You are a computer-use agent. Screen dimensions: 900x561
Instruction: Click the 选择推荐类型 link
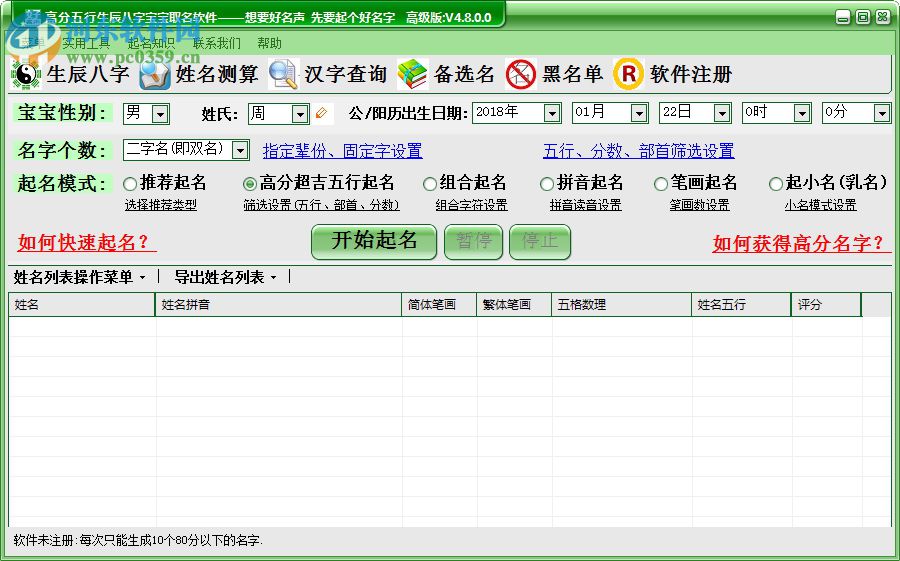click(161, 205)
